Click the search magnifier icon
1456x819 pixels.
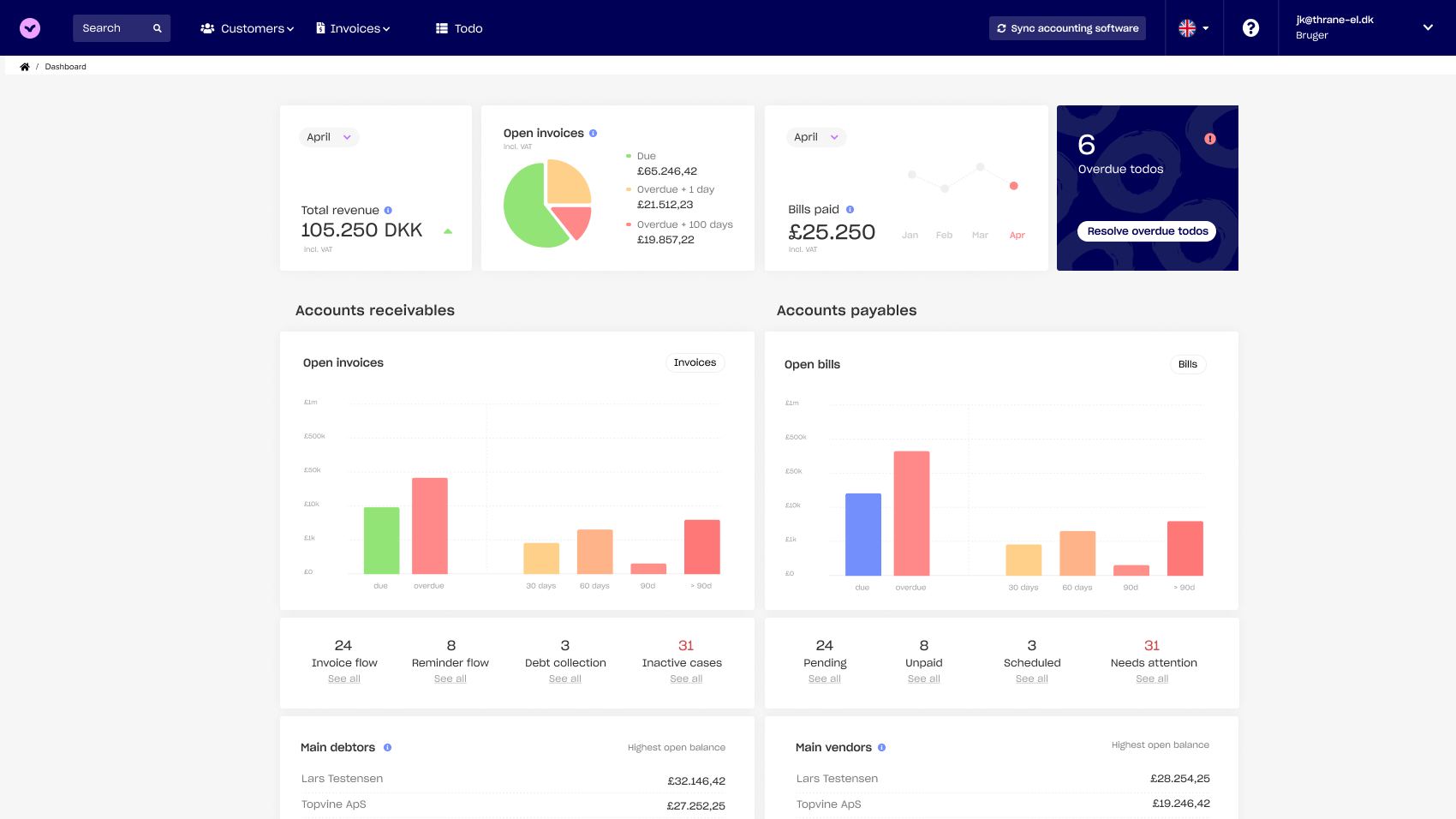point(158,28)
